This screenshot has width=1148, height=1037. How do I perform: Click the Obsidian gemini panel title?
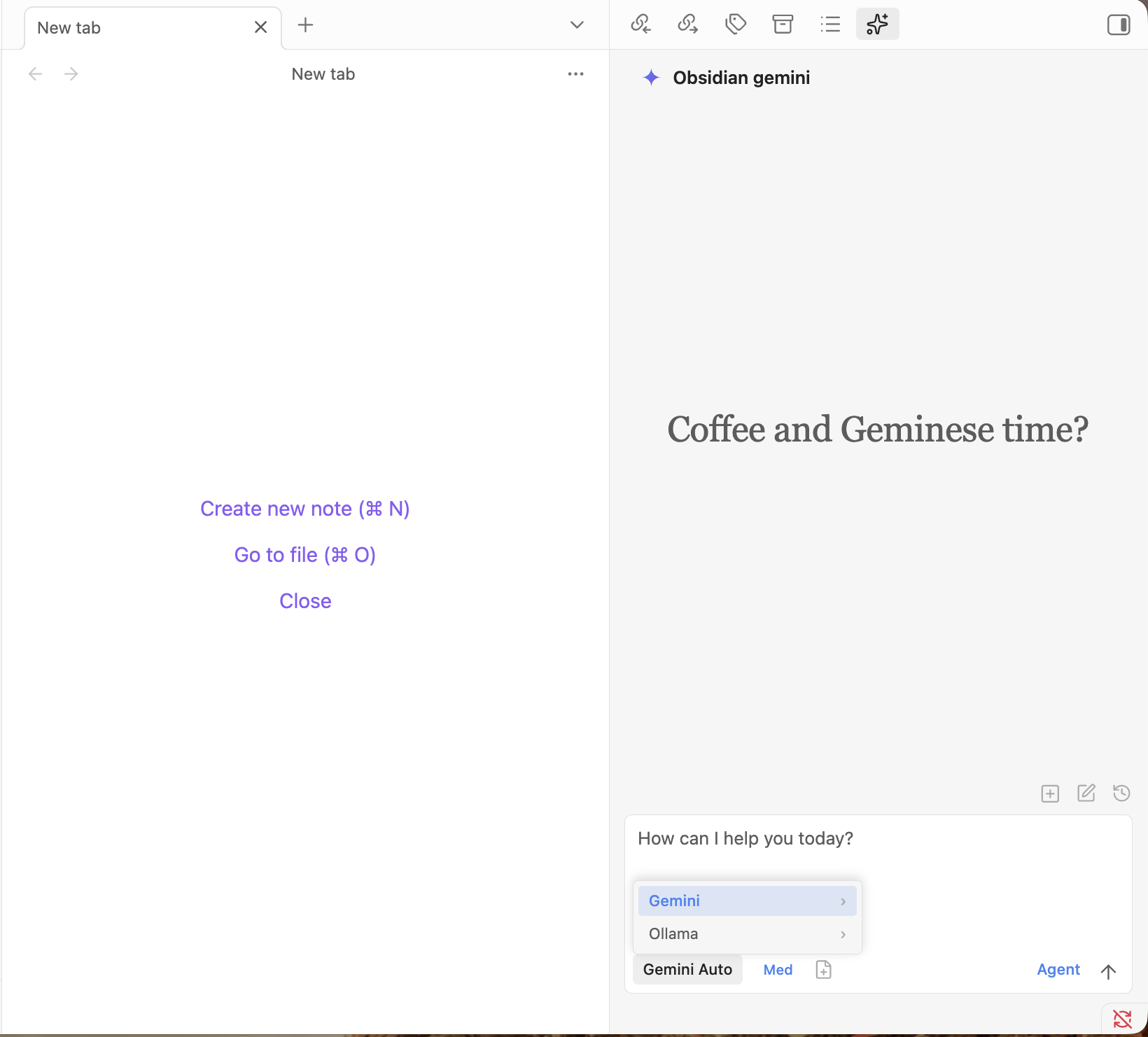coord(741,78)
